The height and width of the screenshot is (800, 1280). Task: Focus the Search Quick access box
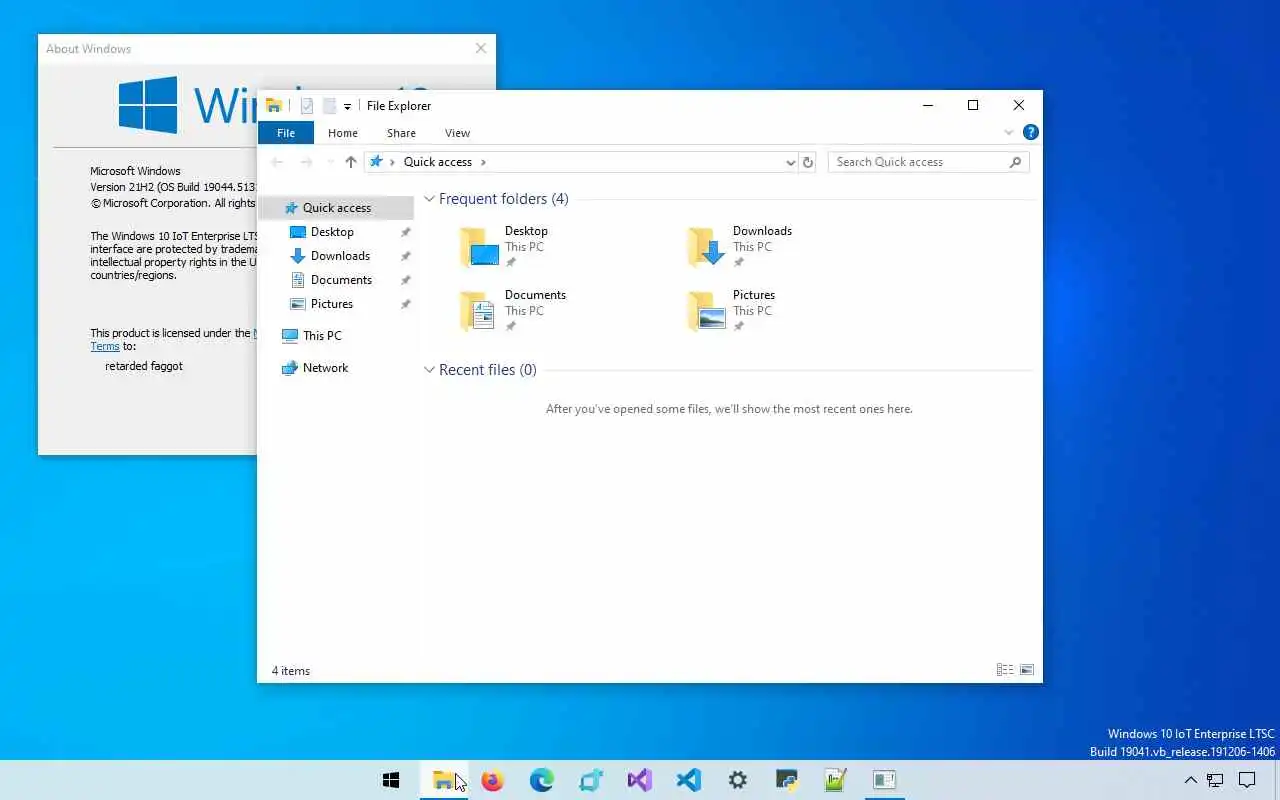928,162
